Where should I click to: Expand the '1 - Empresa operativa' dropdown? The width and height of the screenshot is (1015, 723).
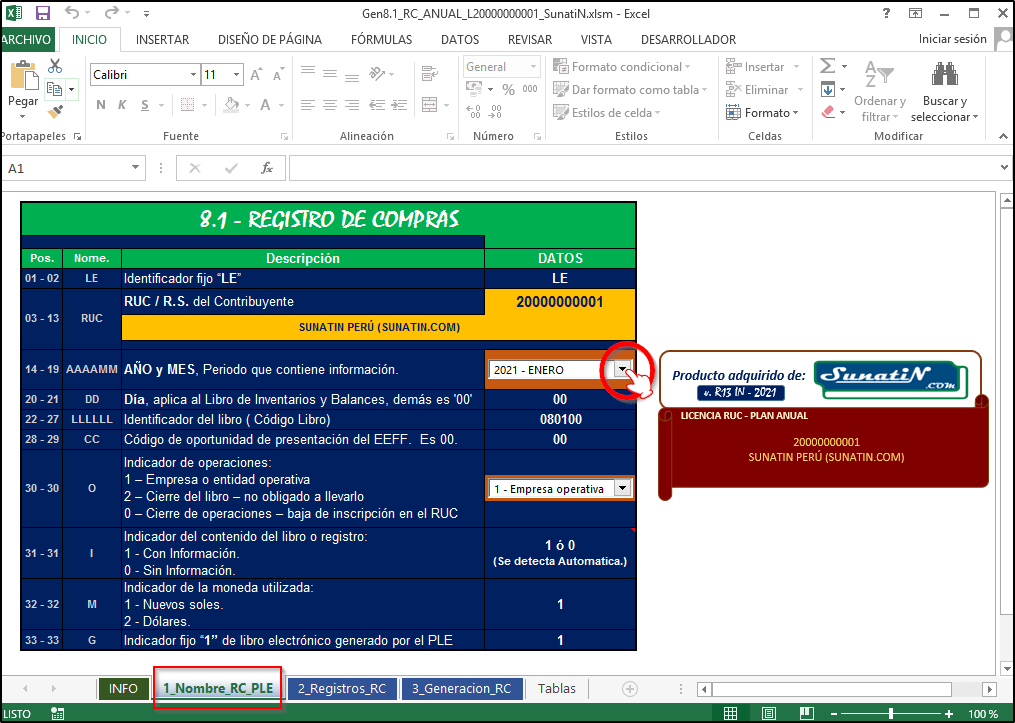623,489
